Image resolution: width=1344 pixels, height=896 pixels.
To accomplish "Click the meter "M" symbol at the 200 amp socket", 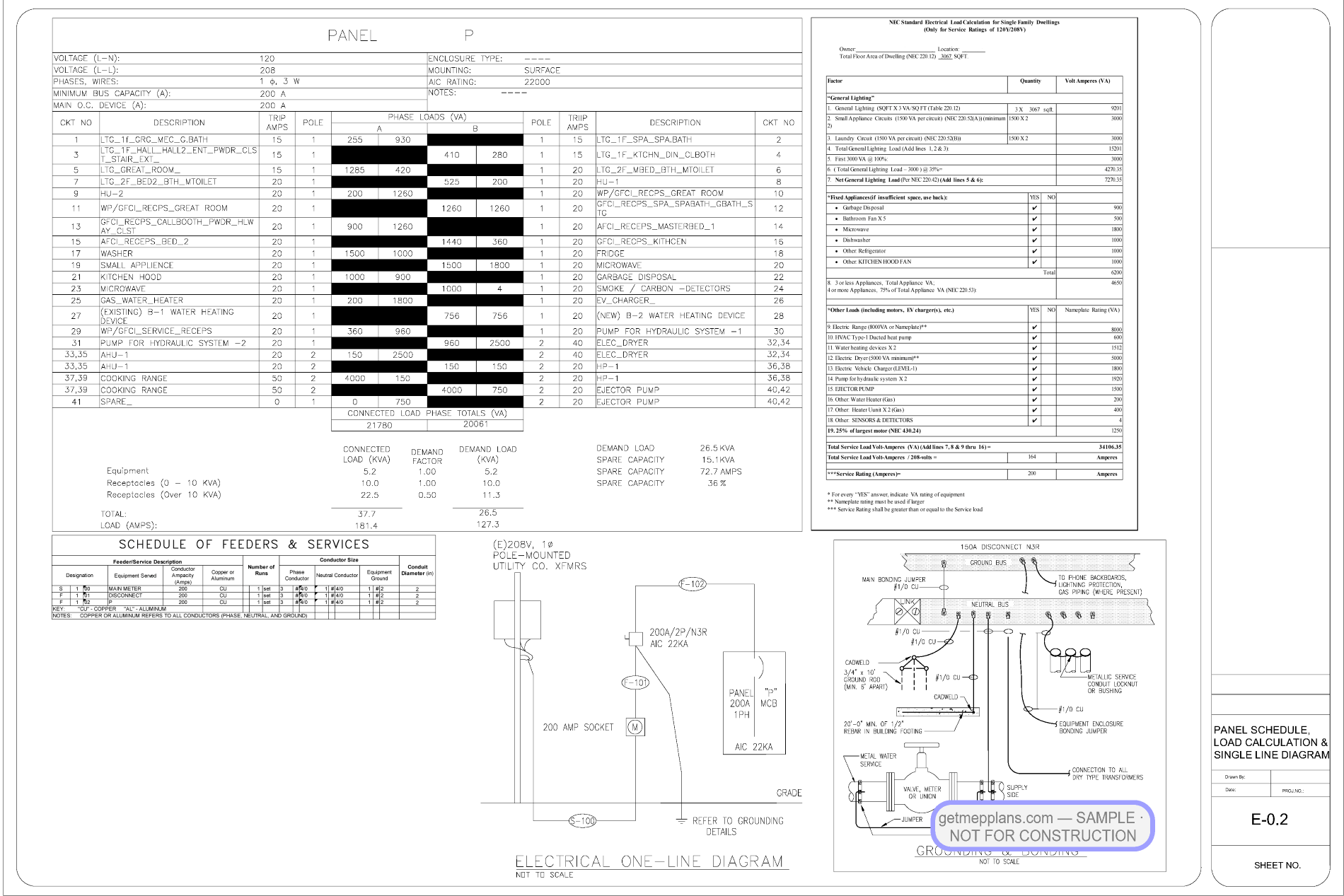I will 635,727.
